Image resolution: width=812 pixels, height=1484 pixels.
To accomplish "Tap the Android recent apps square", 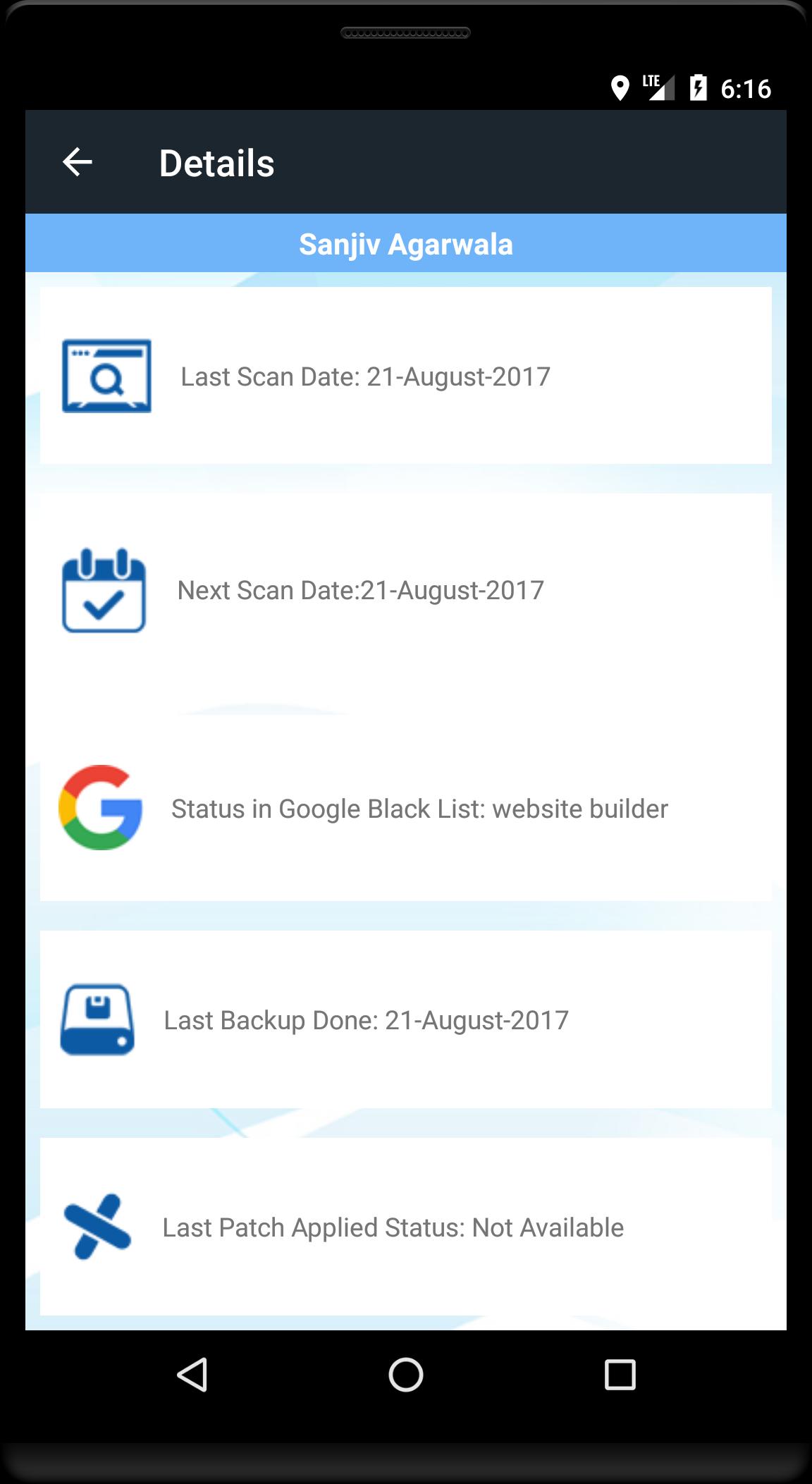I will tap(620, 1375).
